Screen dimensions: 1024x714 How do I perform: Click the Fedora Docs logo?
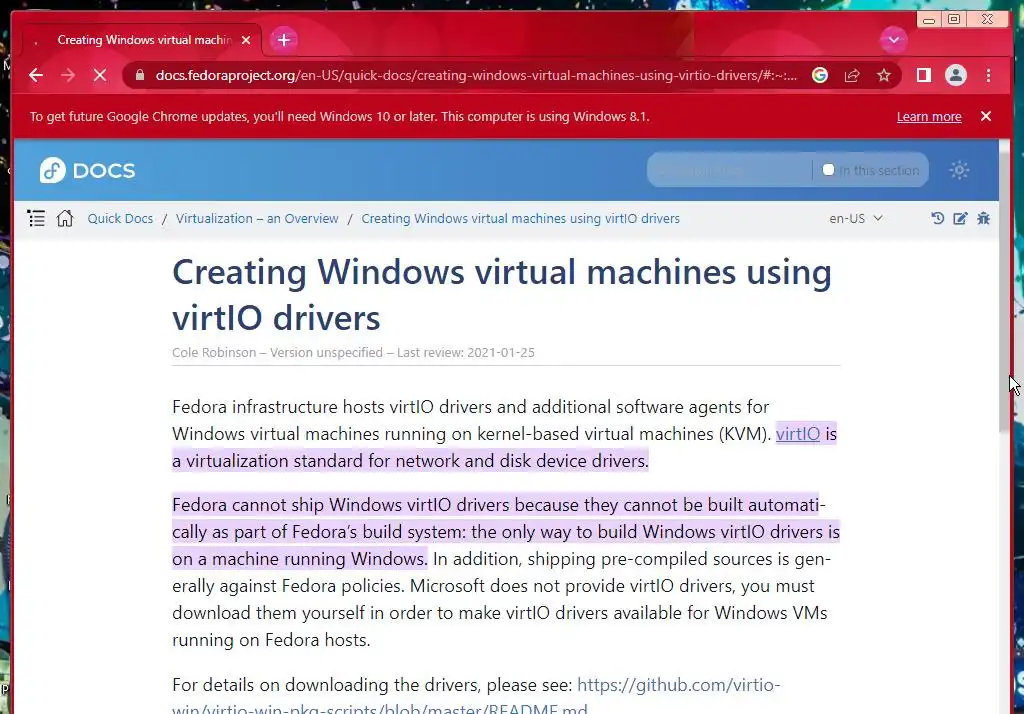pos(88,170)
